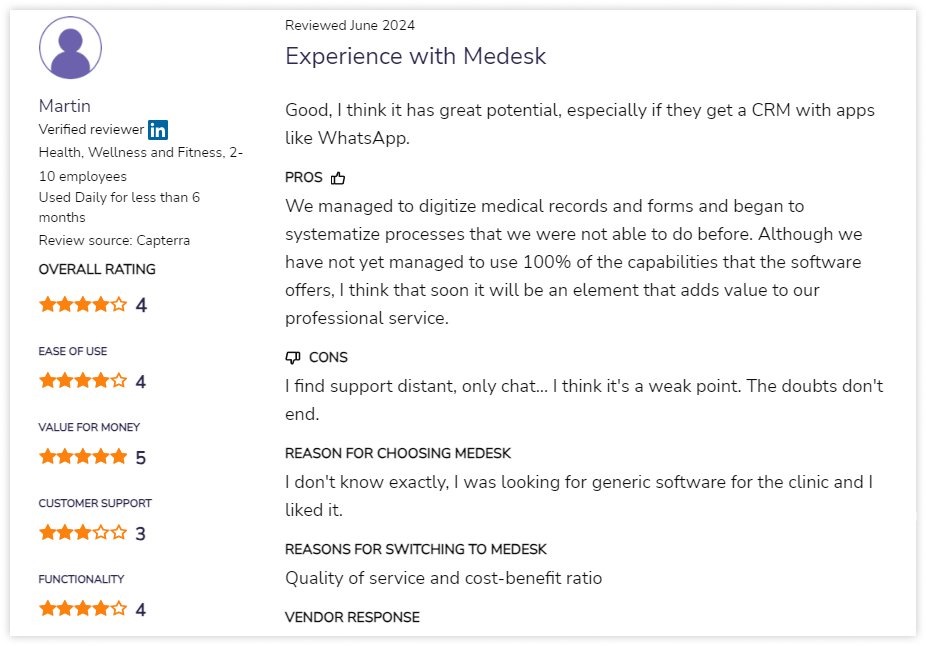Click the VENDOR RESPONSE heading
The image size is (926, 646).
tap(352, 617)
